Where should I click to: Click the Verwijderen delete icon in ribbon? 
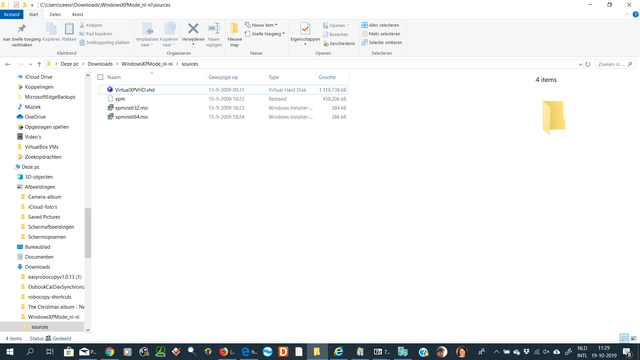[x=193, y=29]
